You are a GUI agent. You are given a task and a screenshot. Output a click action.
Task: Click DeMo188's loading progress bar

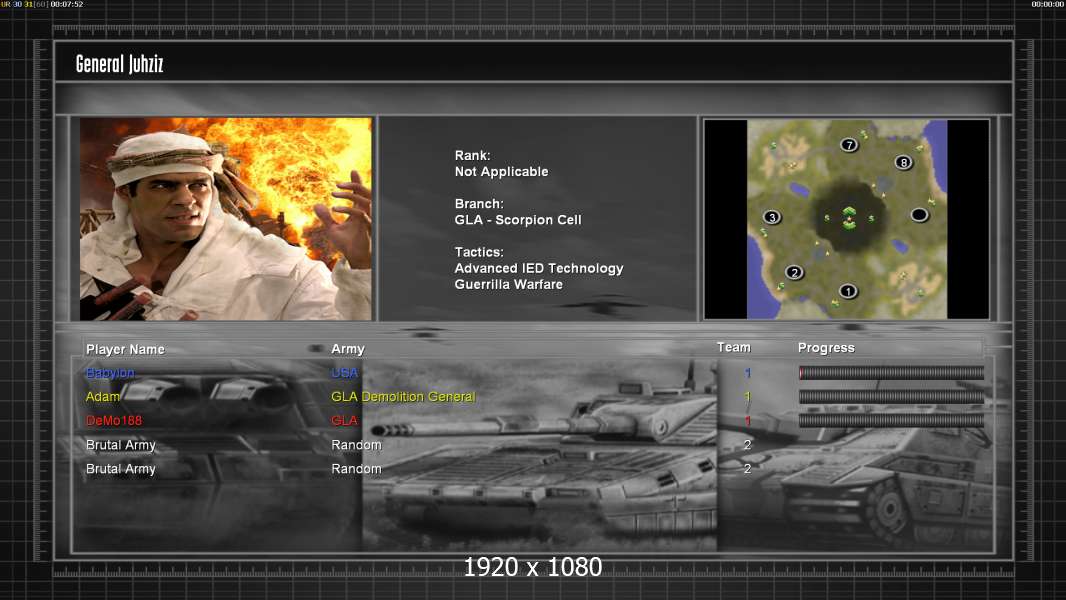[x=891, y=421]
